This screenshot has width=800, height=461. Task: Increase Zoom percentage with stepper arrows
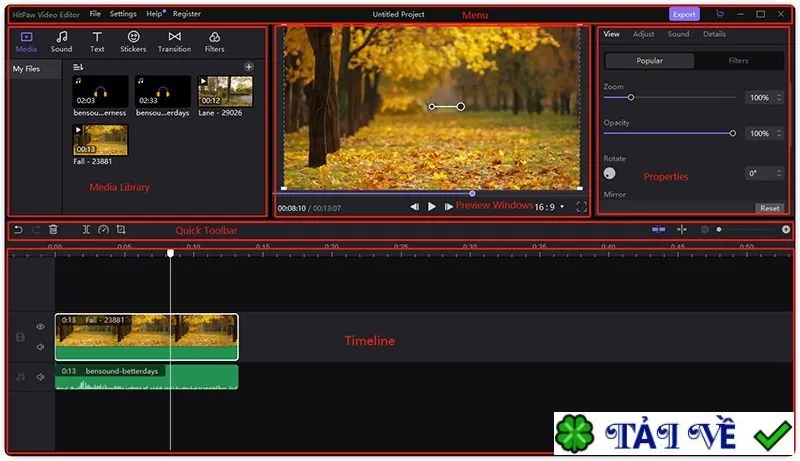pos(779,95)
